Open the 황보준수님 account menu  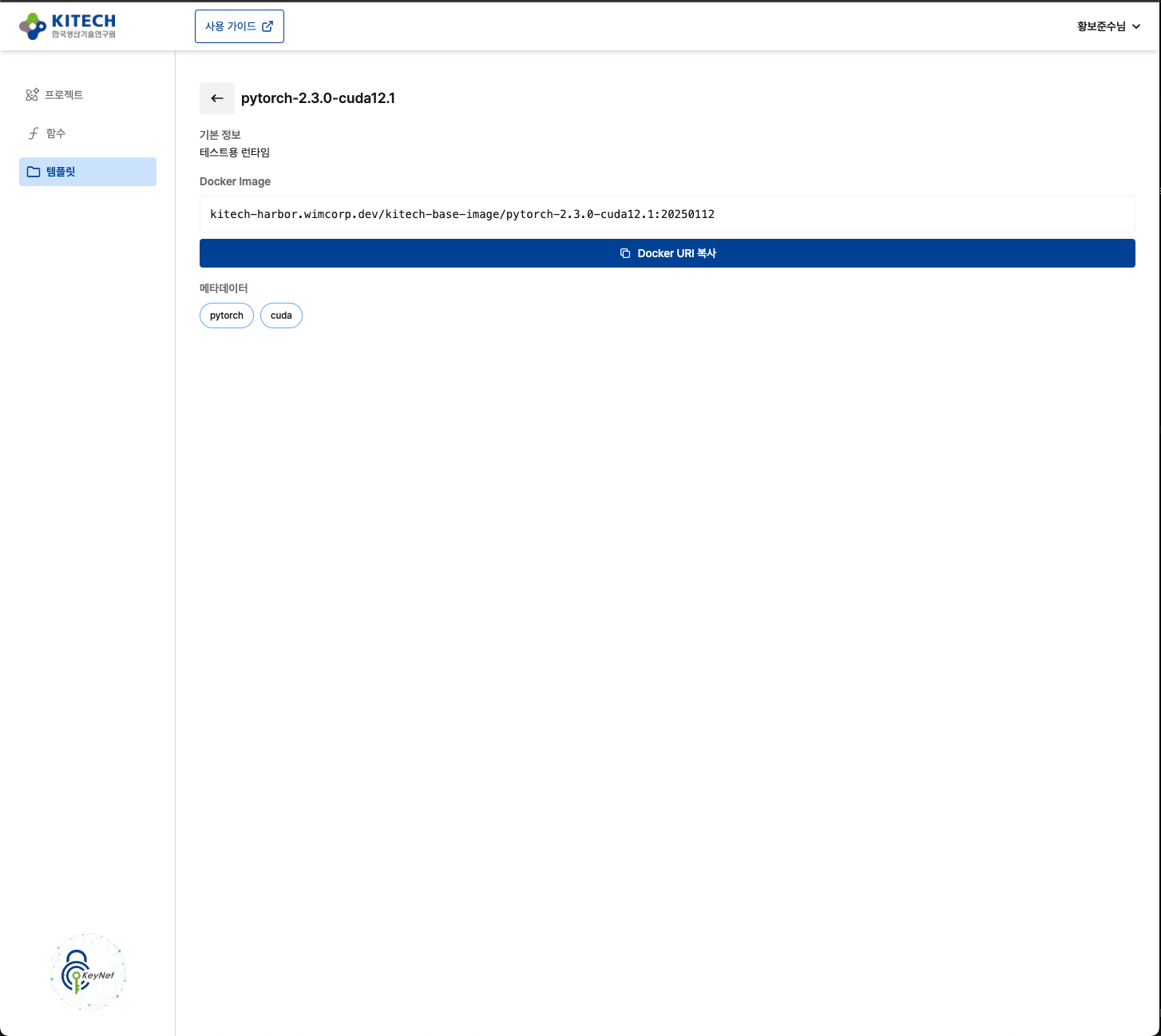(1100, 26)
